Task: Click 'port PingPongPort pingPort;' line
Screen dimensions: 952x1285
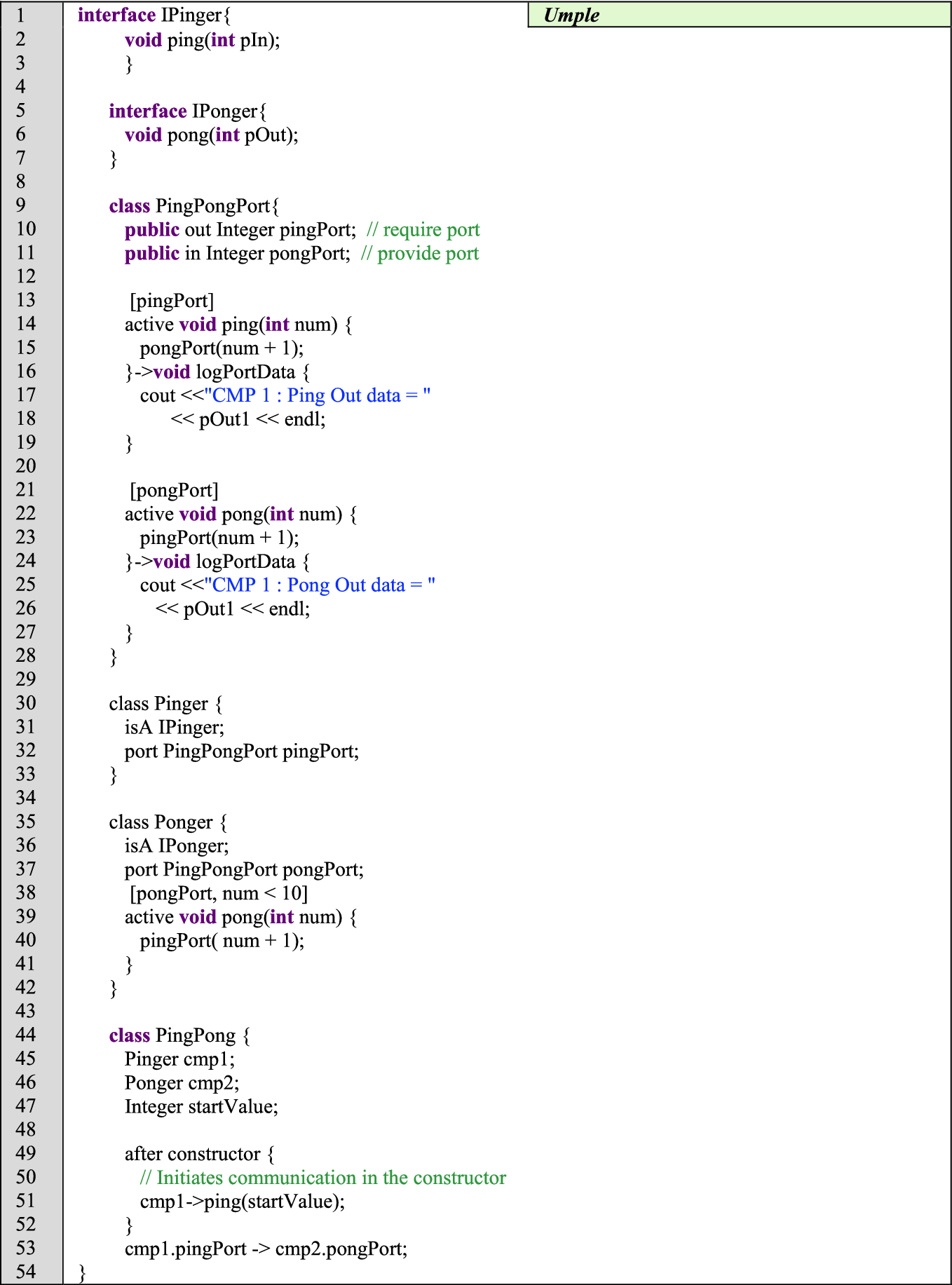Action: (242, 752)
